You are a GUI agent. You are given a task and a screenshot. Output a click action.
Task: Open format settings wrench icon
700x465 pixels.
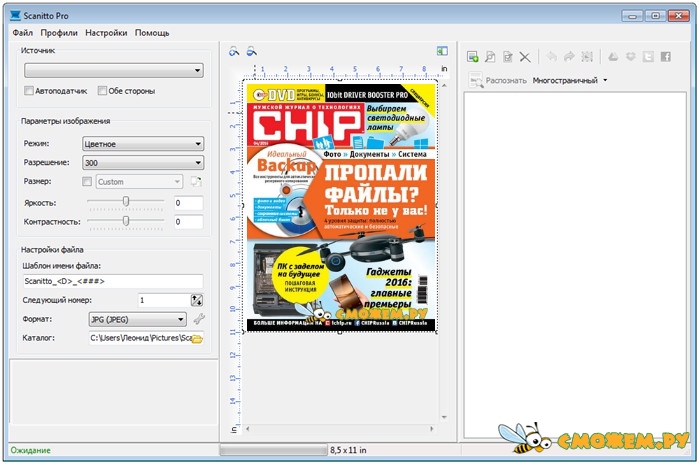tap(199, 319)
